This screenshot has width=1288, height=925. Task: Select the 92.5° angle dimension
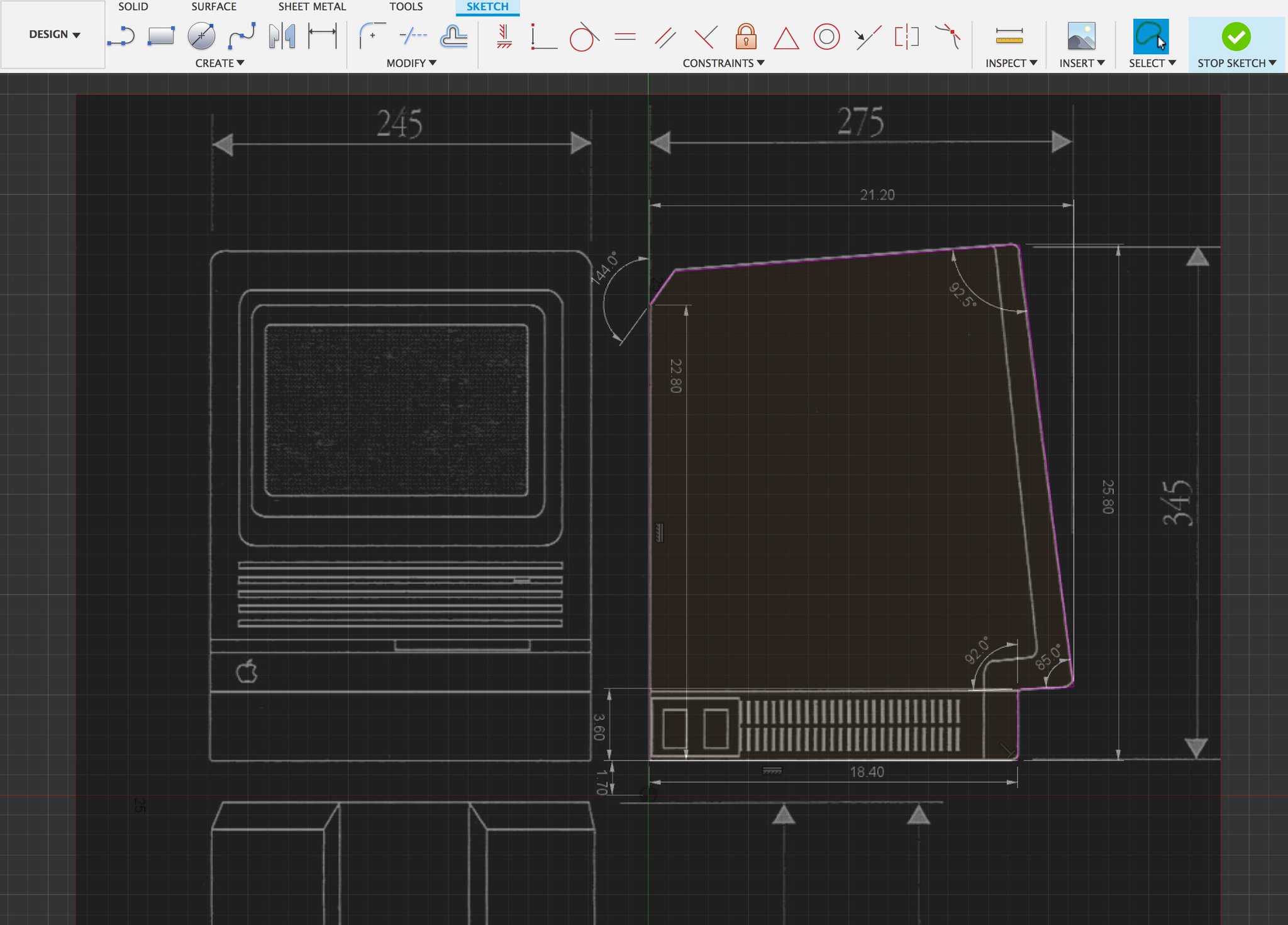[x=963, y=294]
